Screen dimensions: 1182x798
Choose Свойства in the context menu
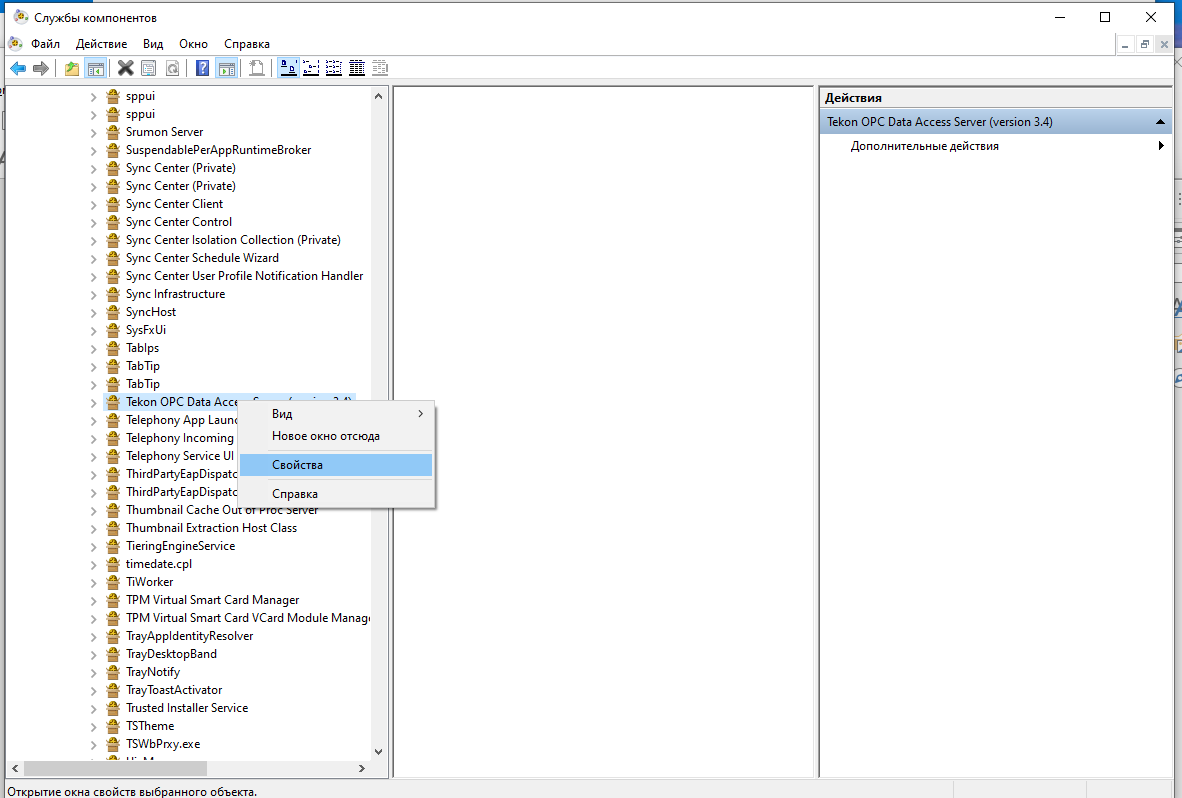(297, 465)
